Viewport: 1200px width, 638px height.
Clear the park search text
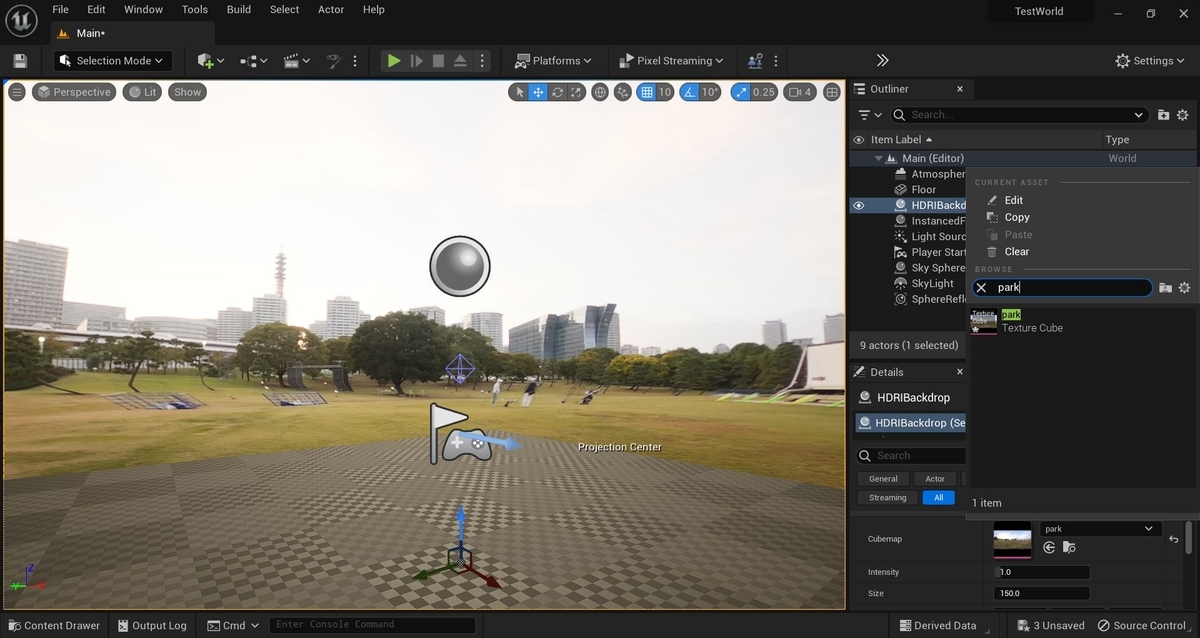981,288
